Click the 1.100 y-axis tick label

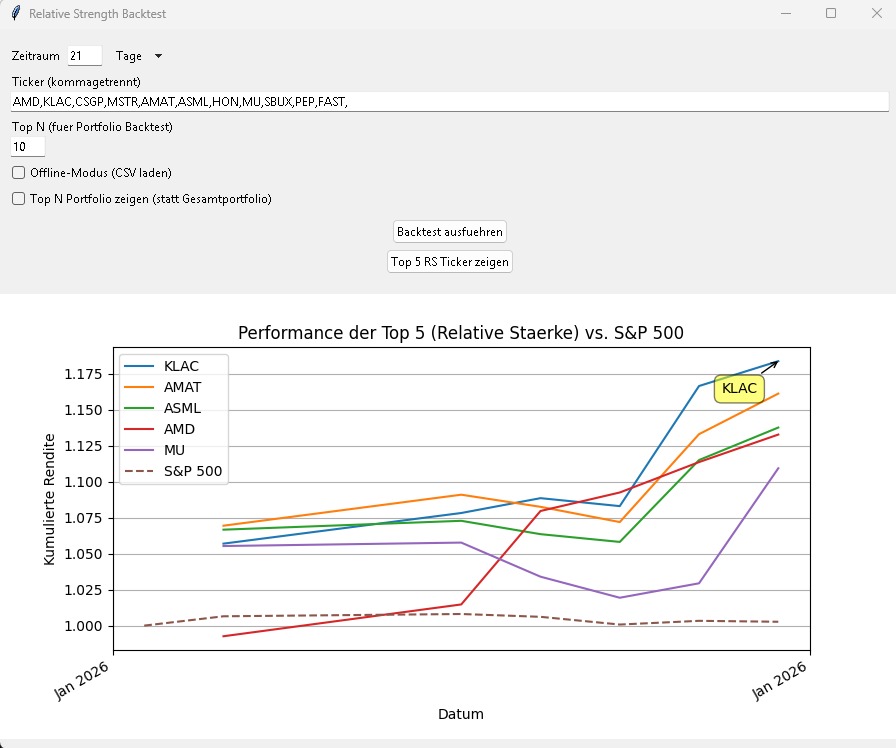[83, 482]
